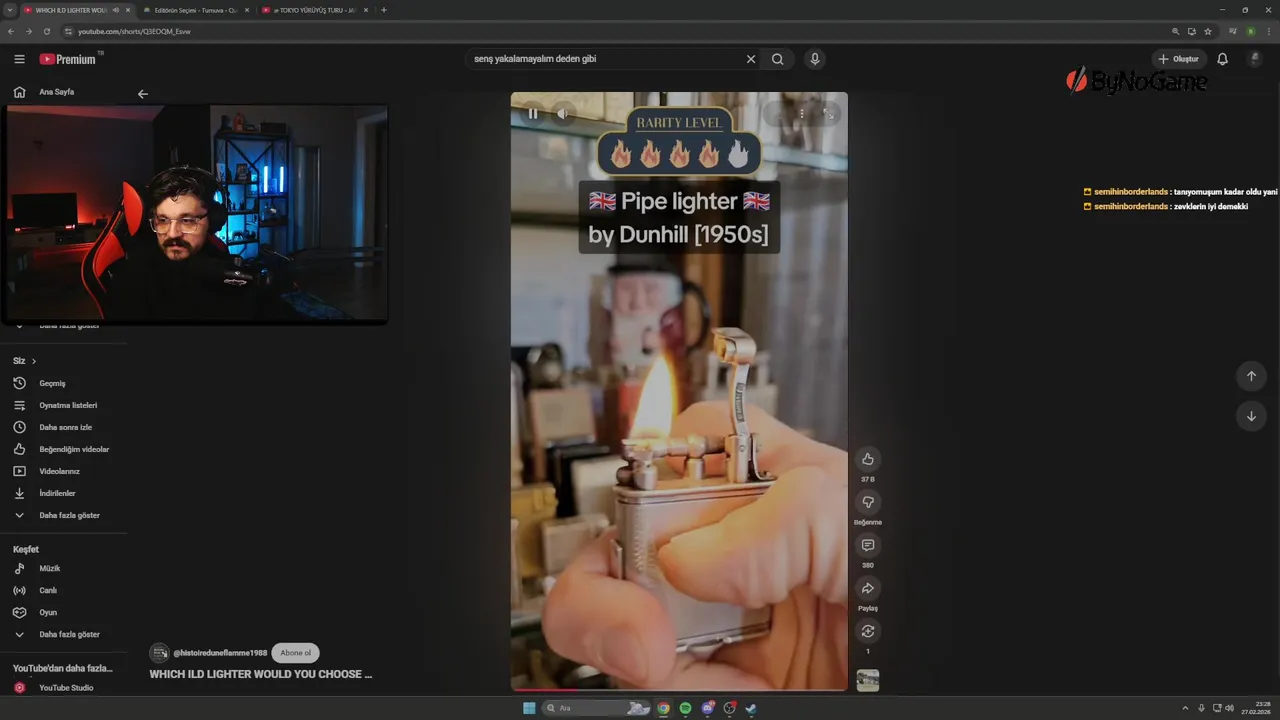
Task: Open Steam from the taskbar
Action: (x=751, y=708)
